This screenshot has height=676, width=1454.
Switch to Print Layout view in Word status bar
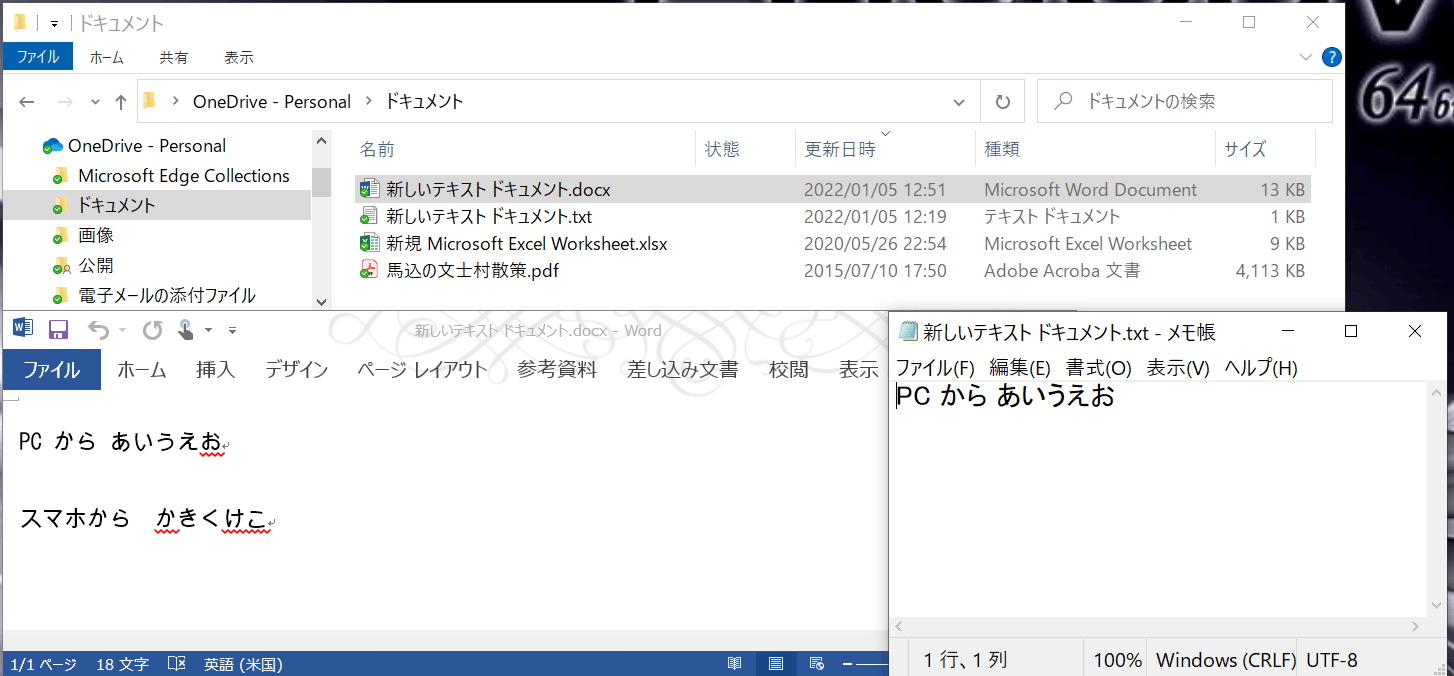(x=776, y=663)
